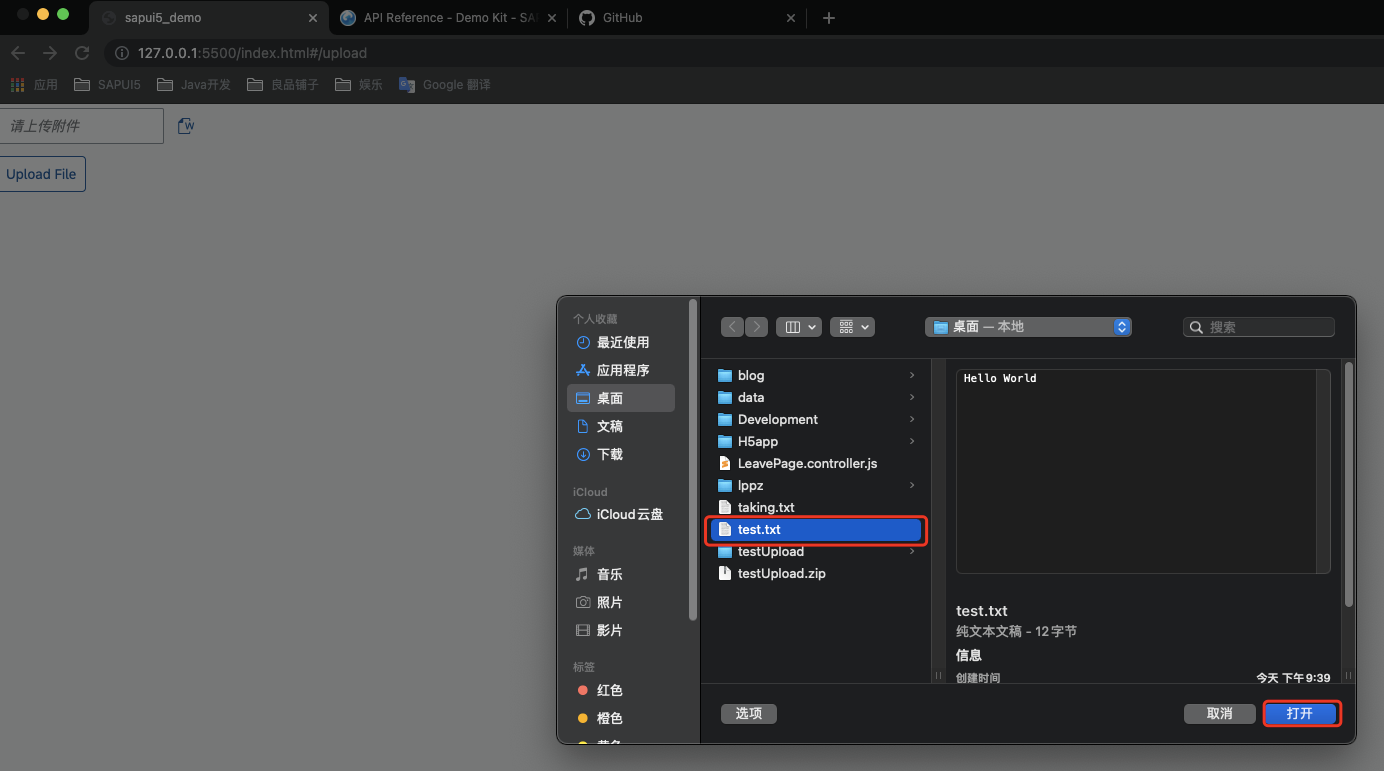Select 桌面 in the sidebar
Image resolution: width=1384 pixels, height=771 pixels.
pyautogui.click(x=621, y=398)
